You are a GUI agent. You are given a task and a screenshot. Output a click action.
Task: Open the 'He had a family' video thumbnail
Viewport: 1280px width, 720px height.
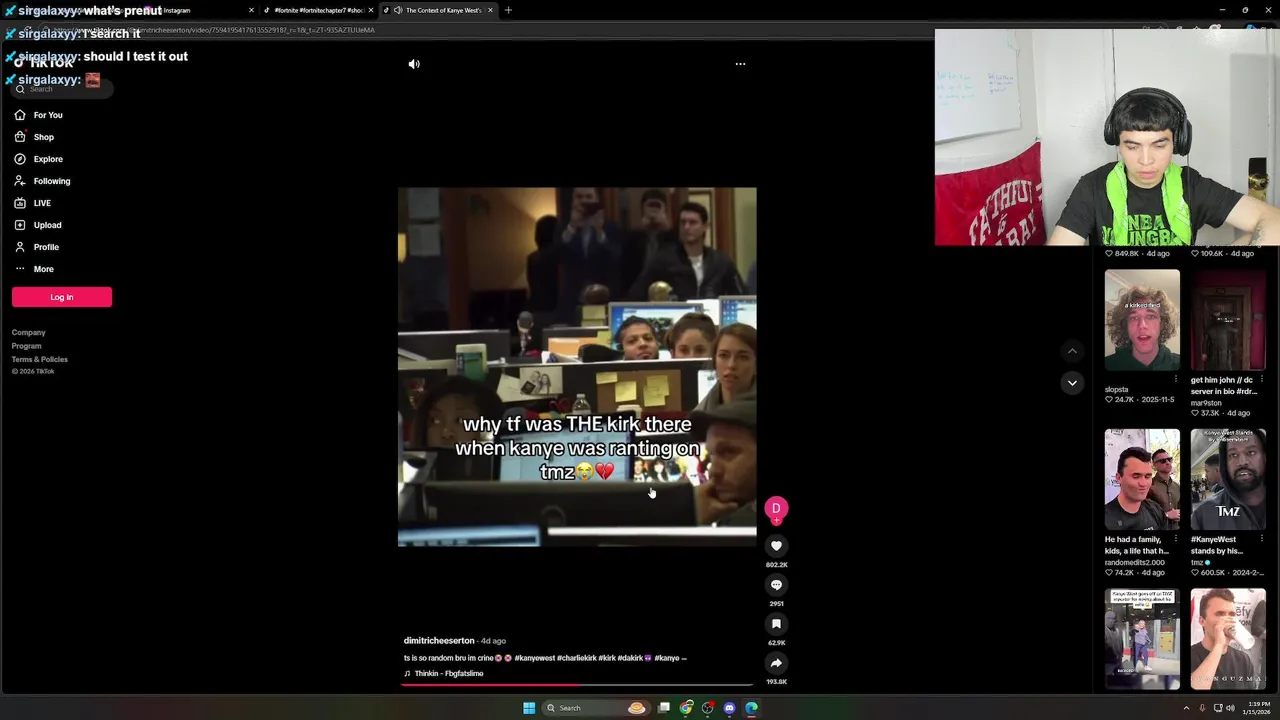(x=1142, y=480)
